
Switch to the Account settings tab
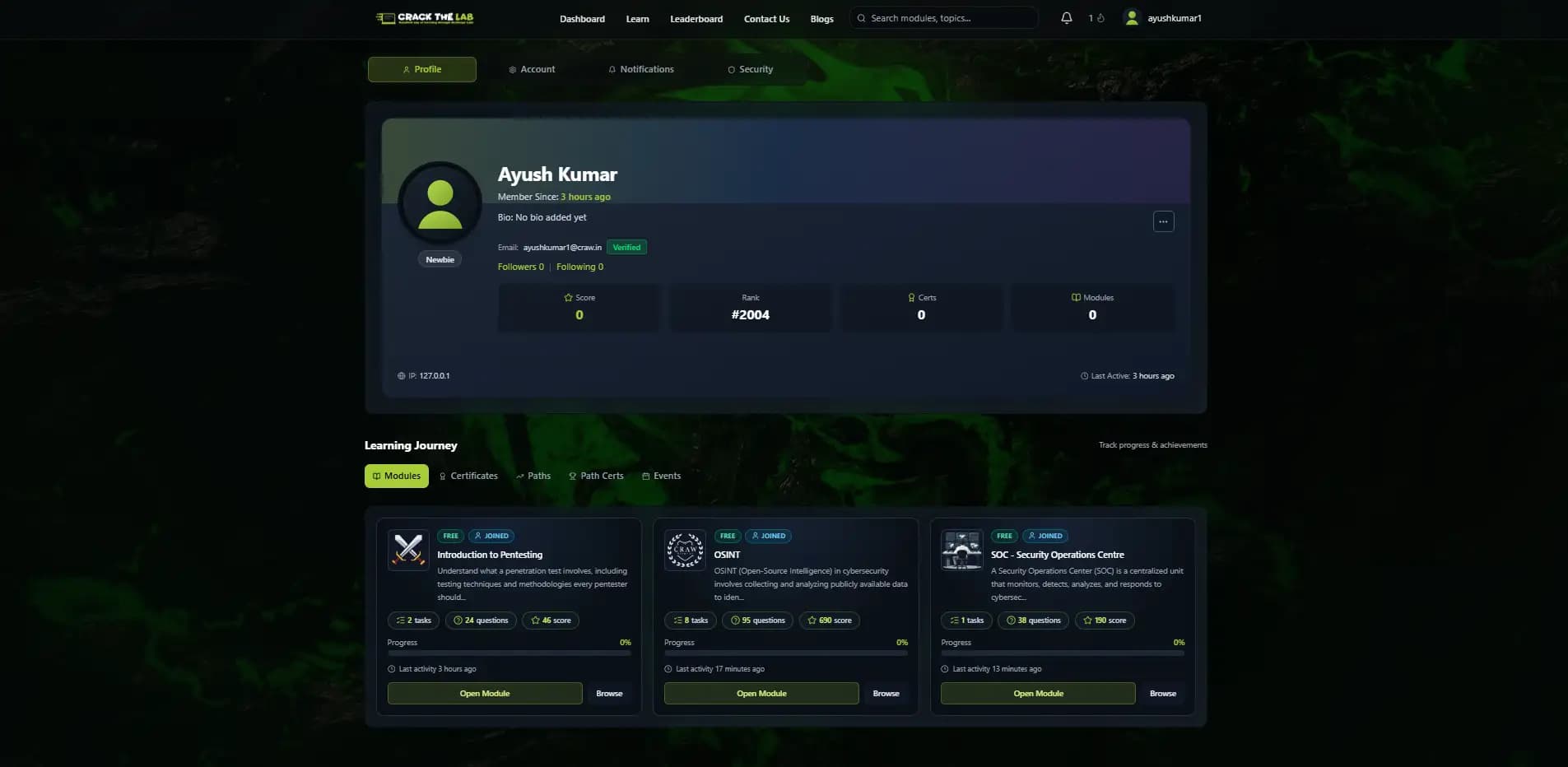(533, 69)
